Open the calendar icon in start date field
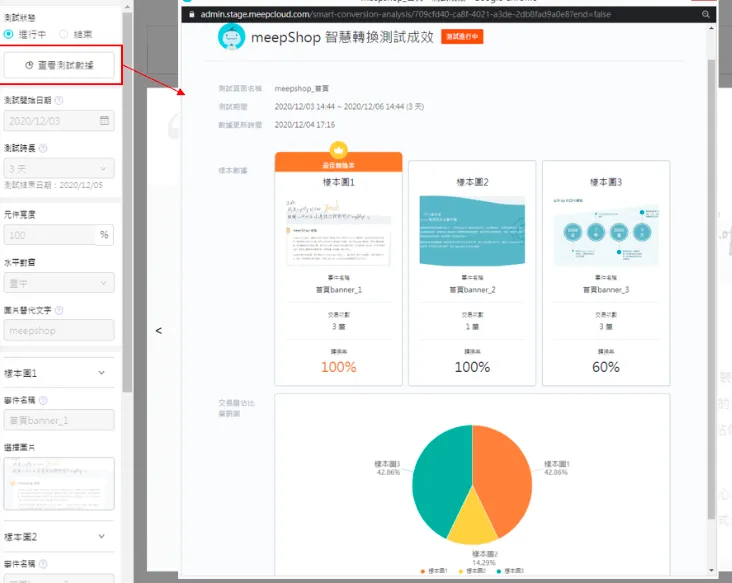This screenshot has height=583, width=732. tap(104, 120)
